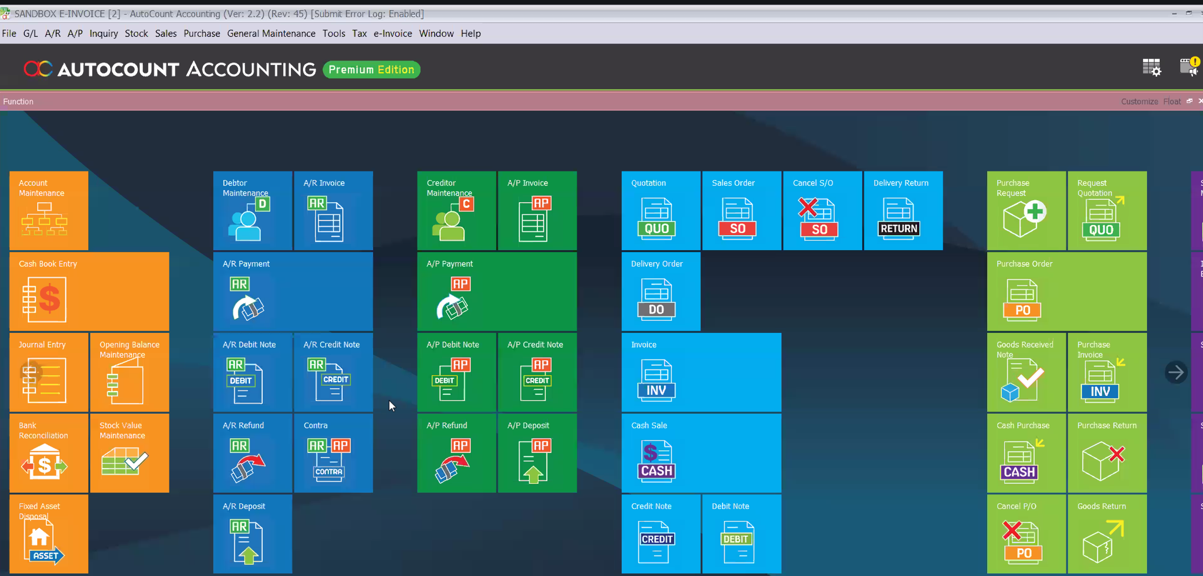1203x576 pixels.
Task: Open the Stock menu
Action: pyautogui.click(x=136, y=33)
